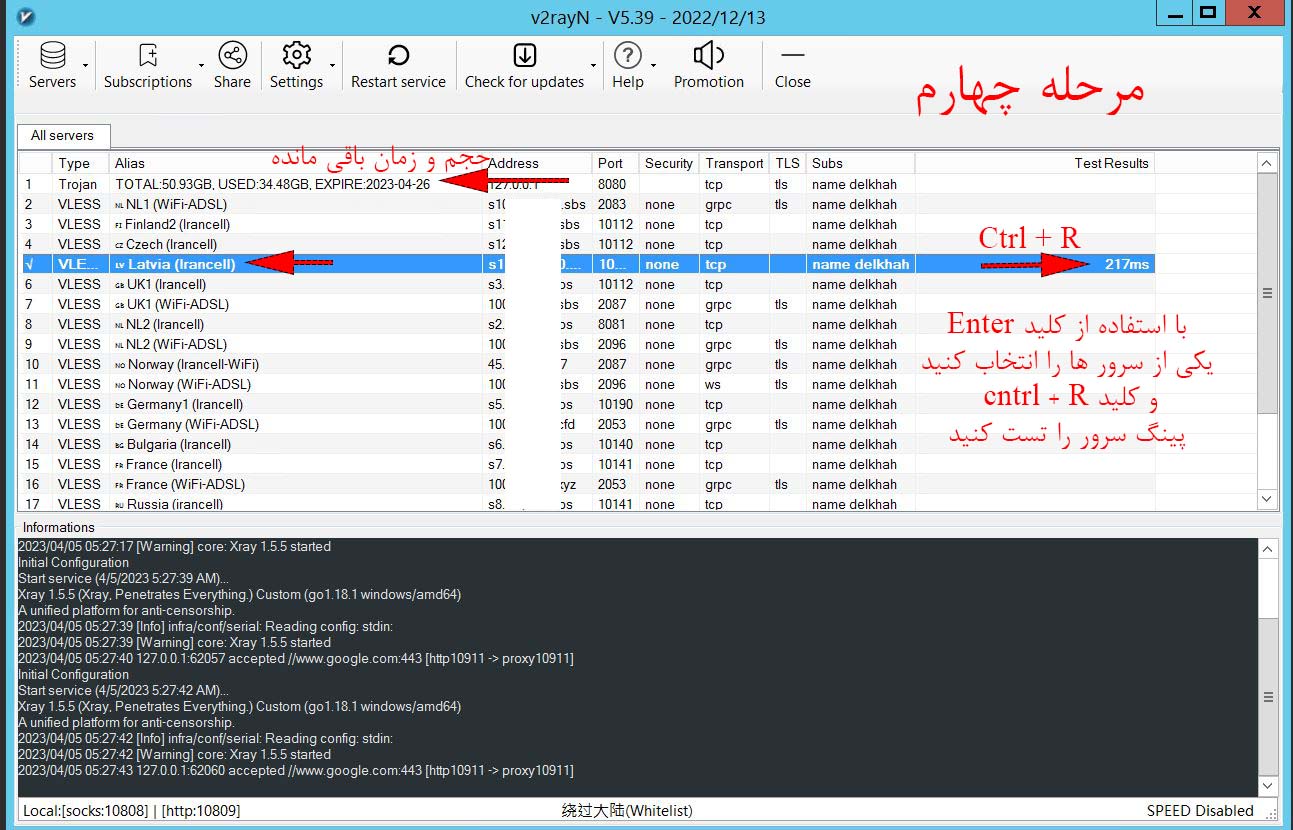Image resolution: width=1293 pixels, height=830 pixels.
Task: Select the Latvia (Irancell) server row
Action: coord(587,264)
